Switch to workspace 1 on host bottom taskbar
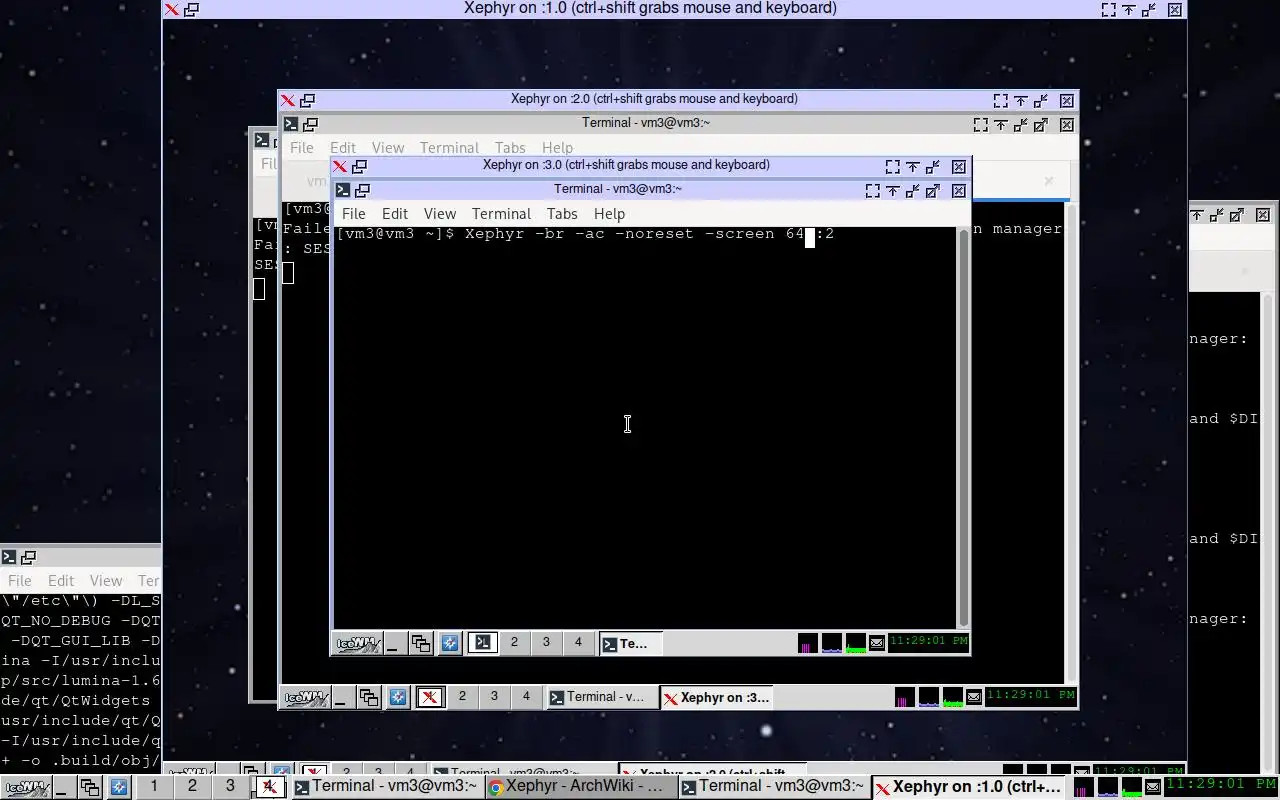1280x800 pixels. coord(154,786)
